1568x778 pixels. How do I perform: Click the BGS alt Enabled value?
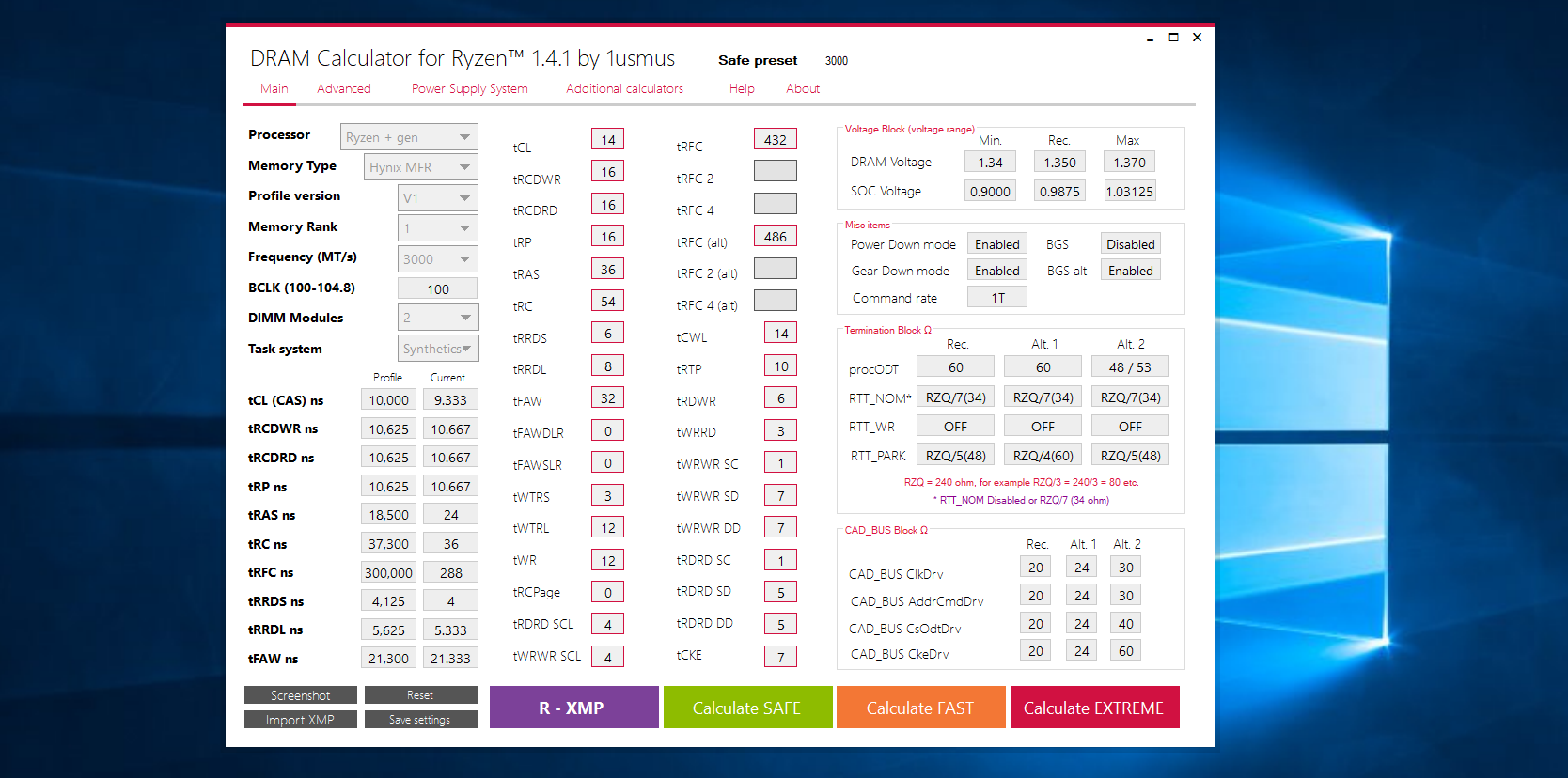point(1131,271)
